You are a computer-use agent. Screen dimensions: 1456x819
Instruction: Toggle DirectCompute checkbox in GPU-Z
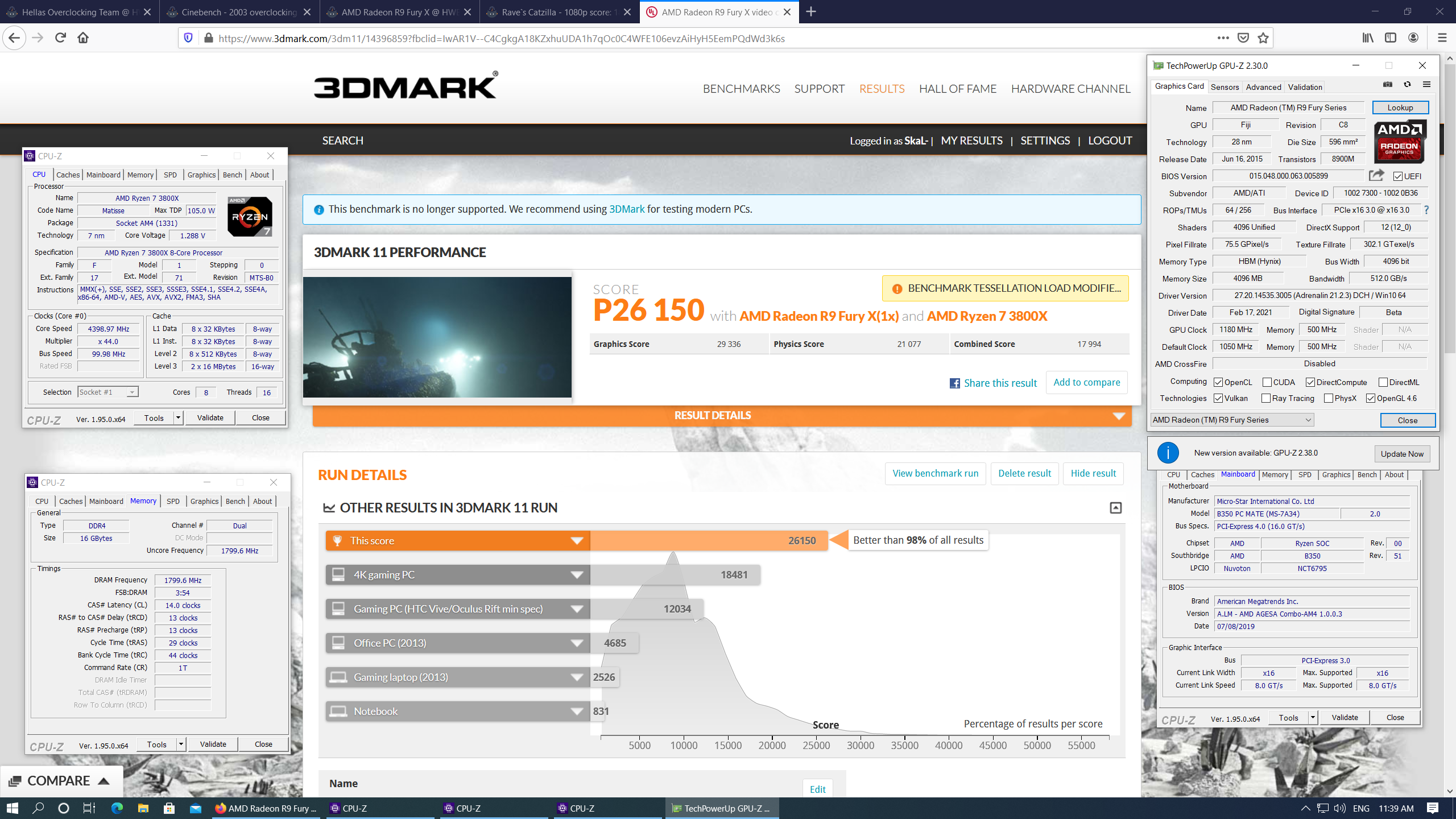click(1310, 382)
